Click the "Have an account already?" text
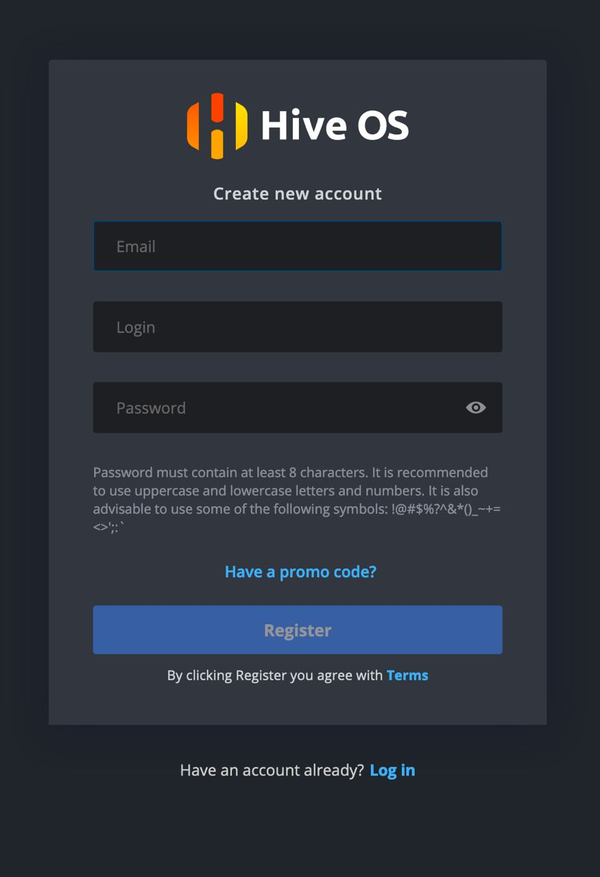 tap(272, 770)
